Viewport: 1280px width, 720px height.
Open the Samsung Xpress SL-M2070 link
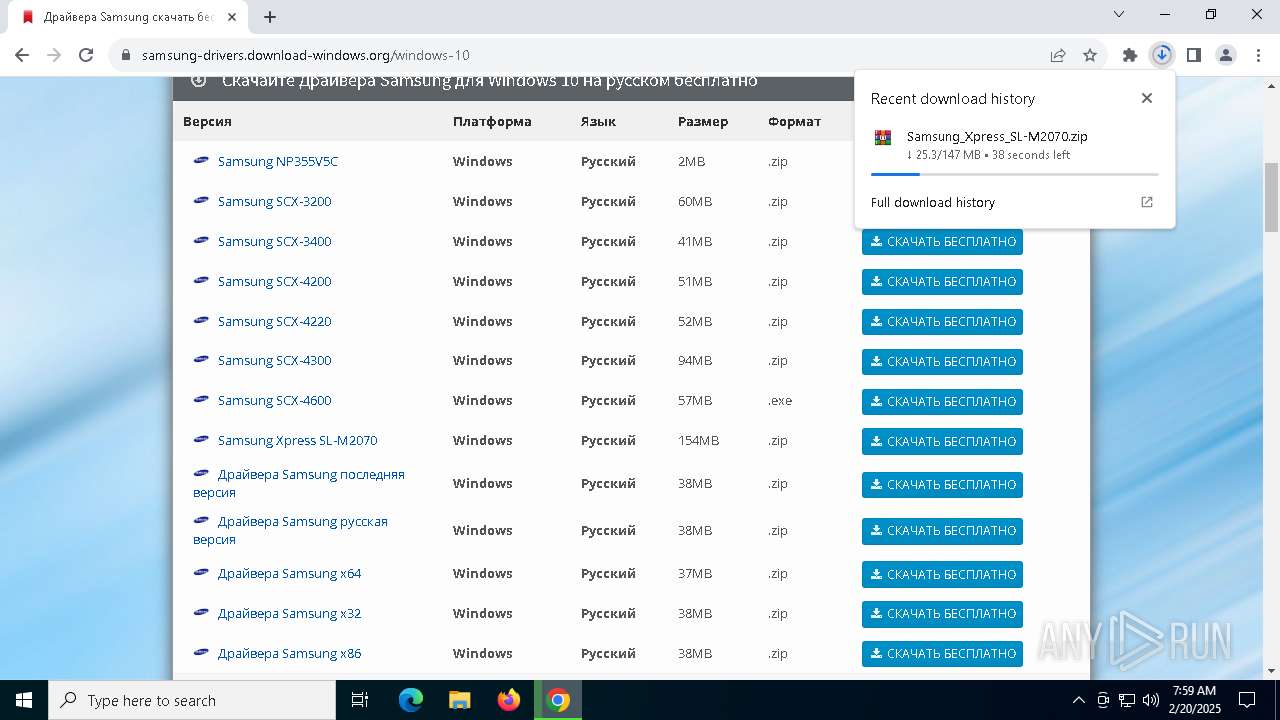[297, 440]
